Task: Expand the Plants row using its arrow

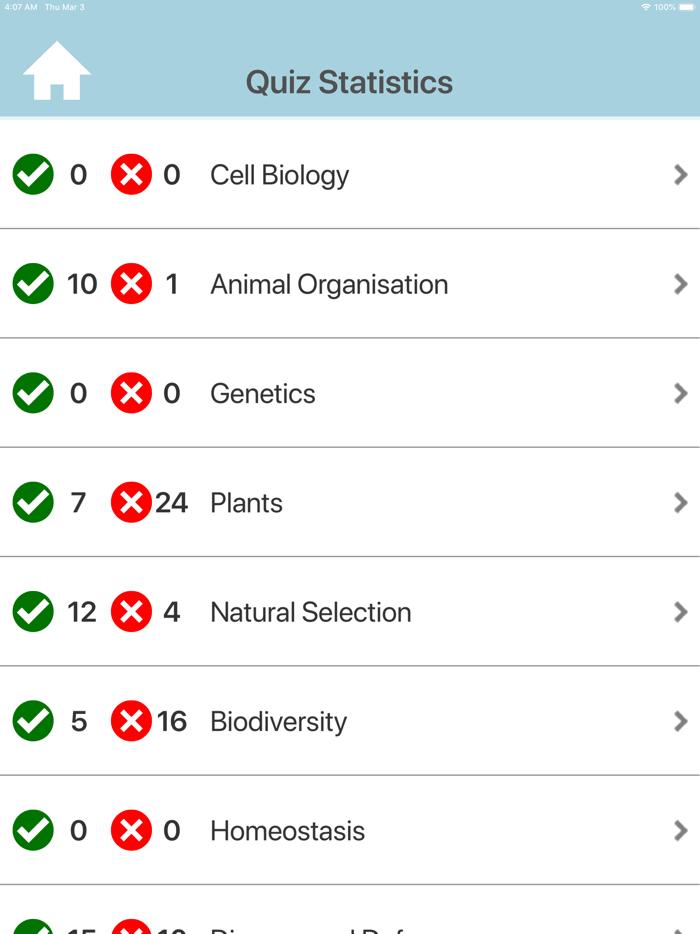Action: pyautogui.click(x=681, y=502)
